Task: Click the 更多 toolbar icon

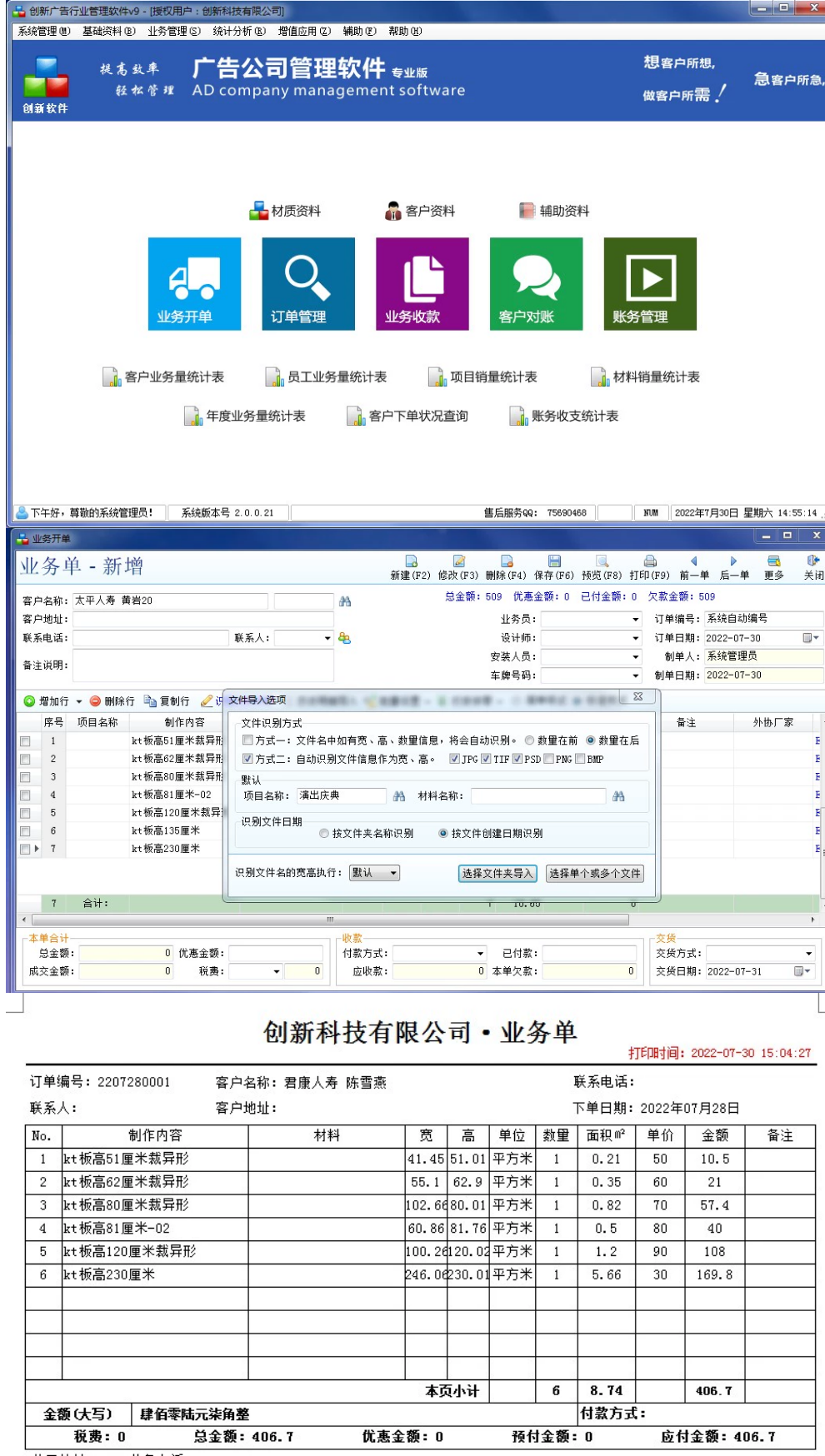Action: pos(773,562)
